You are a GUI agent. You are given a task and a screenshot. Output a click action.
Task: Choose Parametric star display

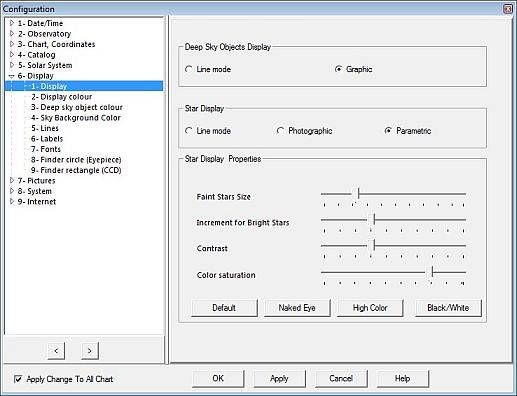pyautogui.click(x=388, y=131)
